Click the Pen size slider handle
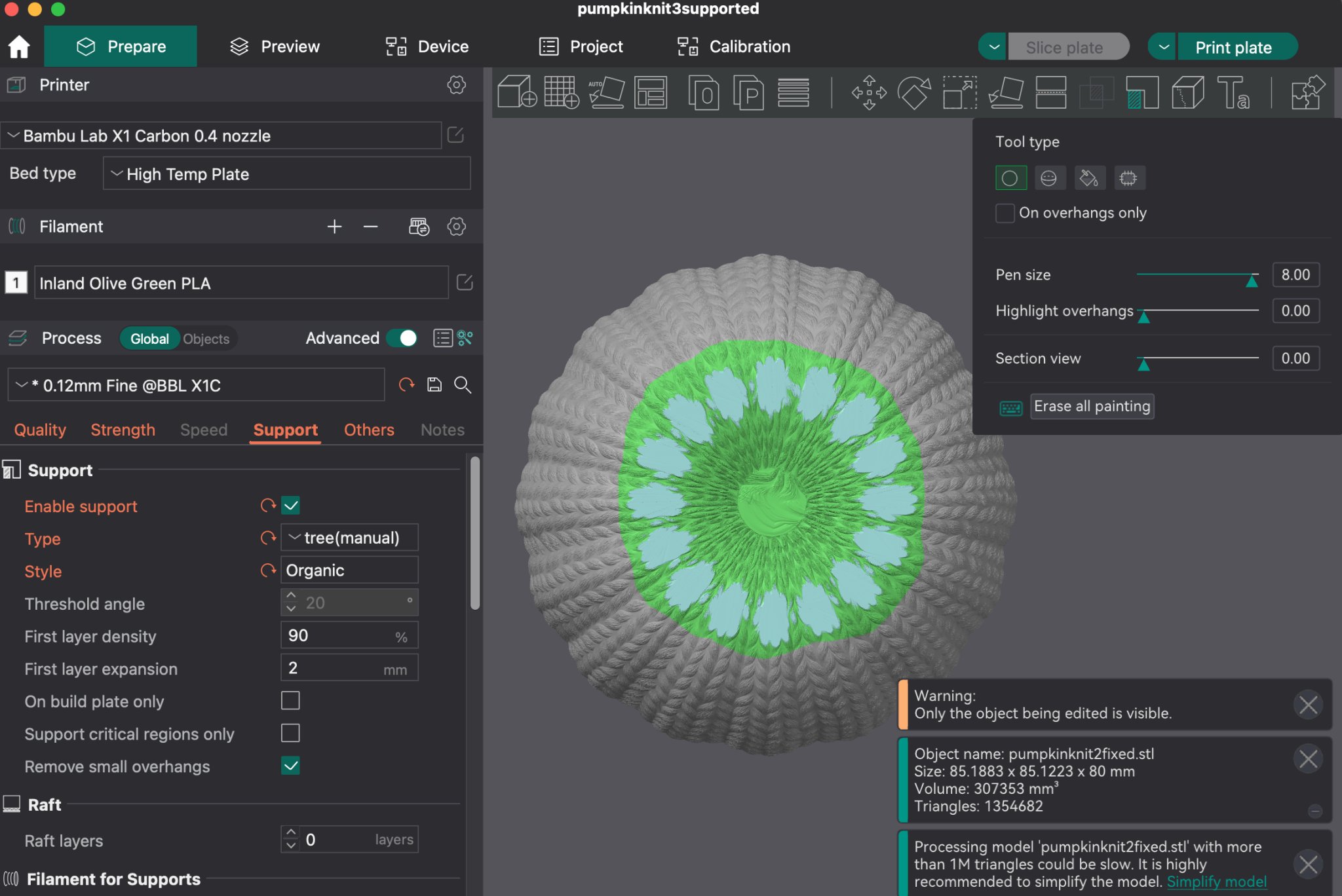The image size is (1342, 896). (1252, 280)
